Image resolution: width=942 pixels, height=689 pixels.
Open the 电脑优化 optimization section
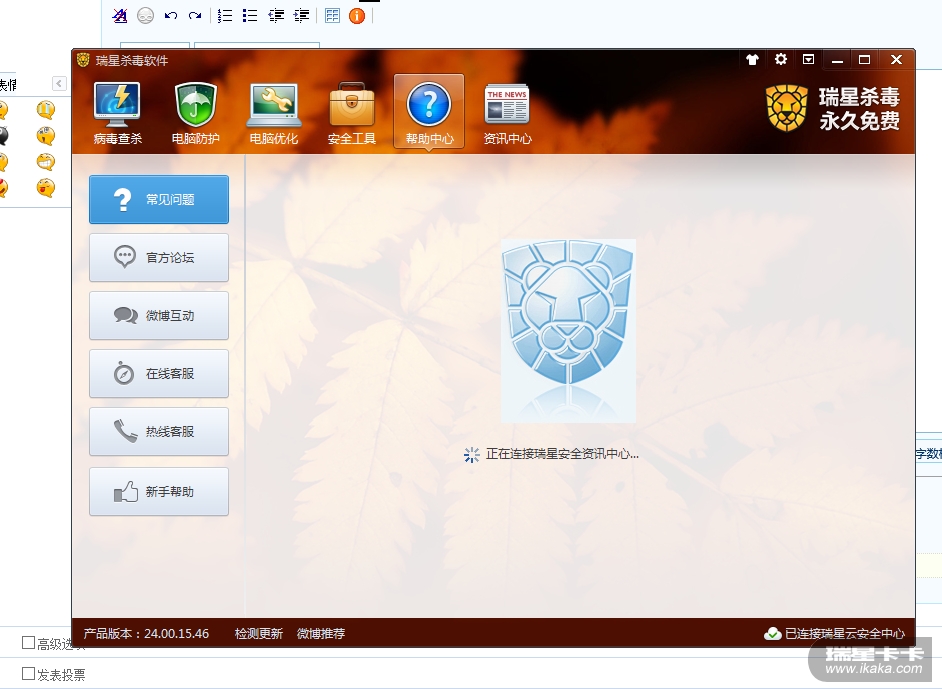[x=274, y=113]
